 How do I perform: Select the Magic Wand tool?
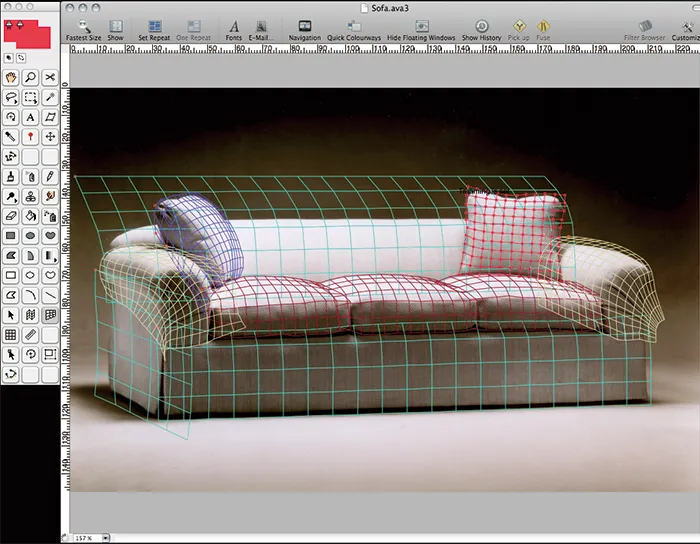pyautogui.click(x=50, y=97)
